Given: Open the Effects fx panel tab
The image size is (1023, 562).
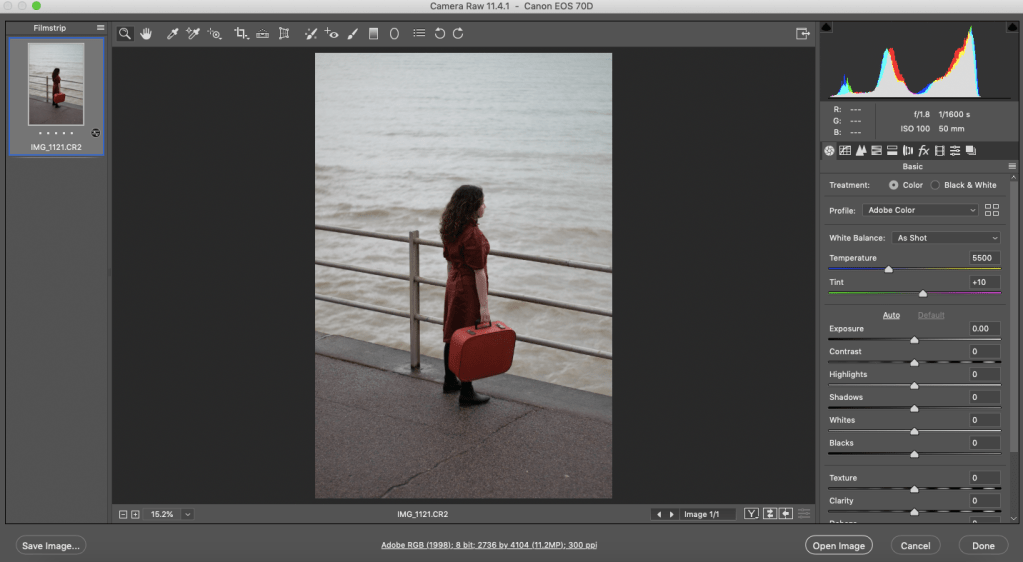Looking at the screenshot, I should [924, 150].
